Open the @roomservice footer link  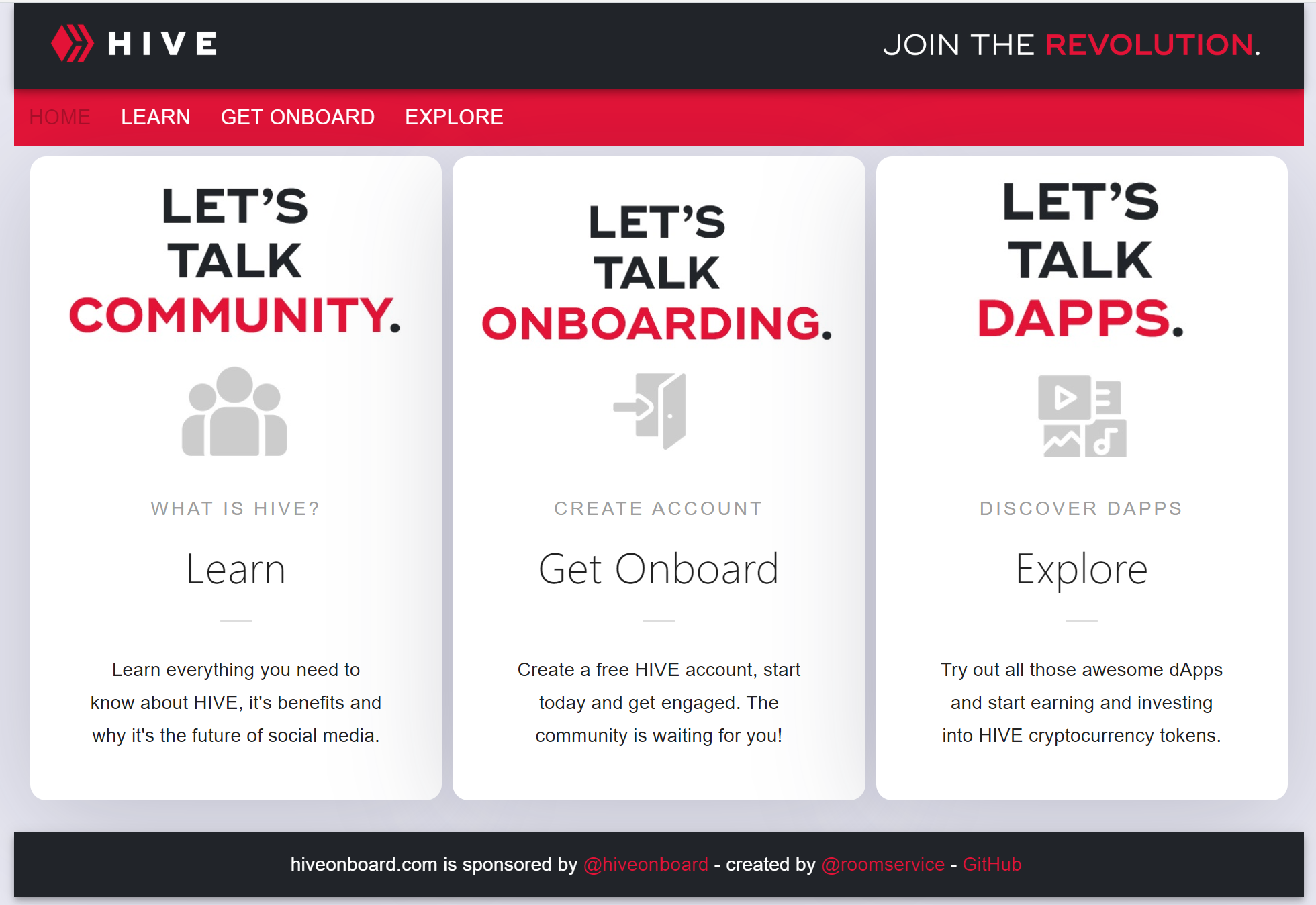[x=883, y=865]
